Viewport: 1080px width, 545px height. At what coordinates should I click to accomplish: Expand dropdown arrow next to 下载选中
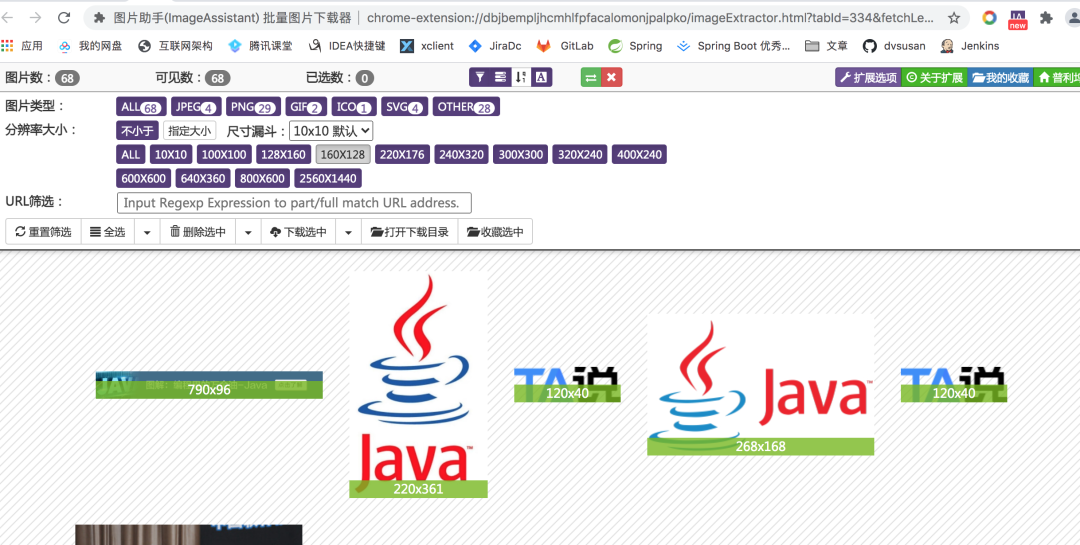pos(349,232)
